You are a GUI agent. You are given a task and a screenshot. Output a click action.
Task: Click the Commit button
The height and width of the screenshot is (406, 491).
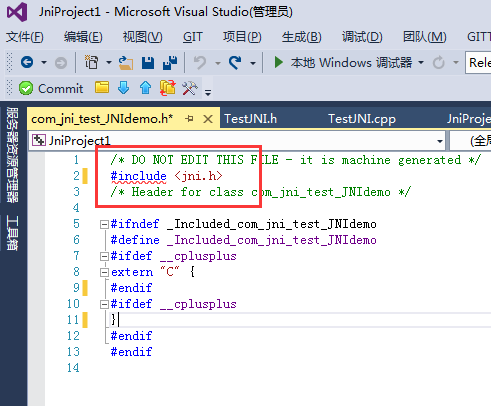(x=51, y=89)
